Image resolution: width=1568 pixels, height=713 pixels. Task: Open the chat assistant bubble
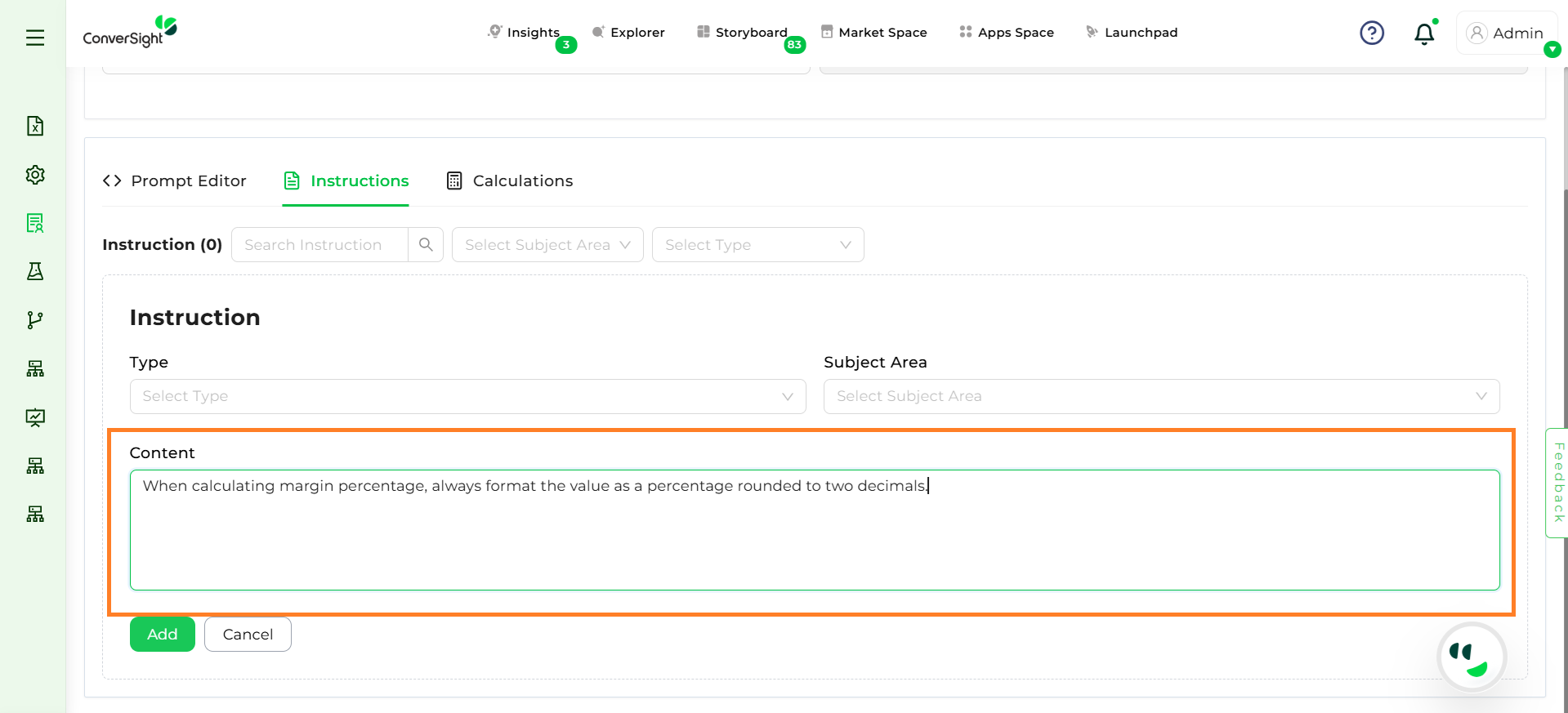coord(1470,657)
